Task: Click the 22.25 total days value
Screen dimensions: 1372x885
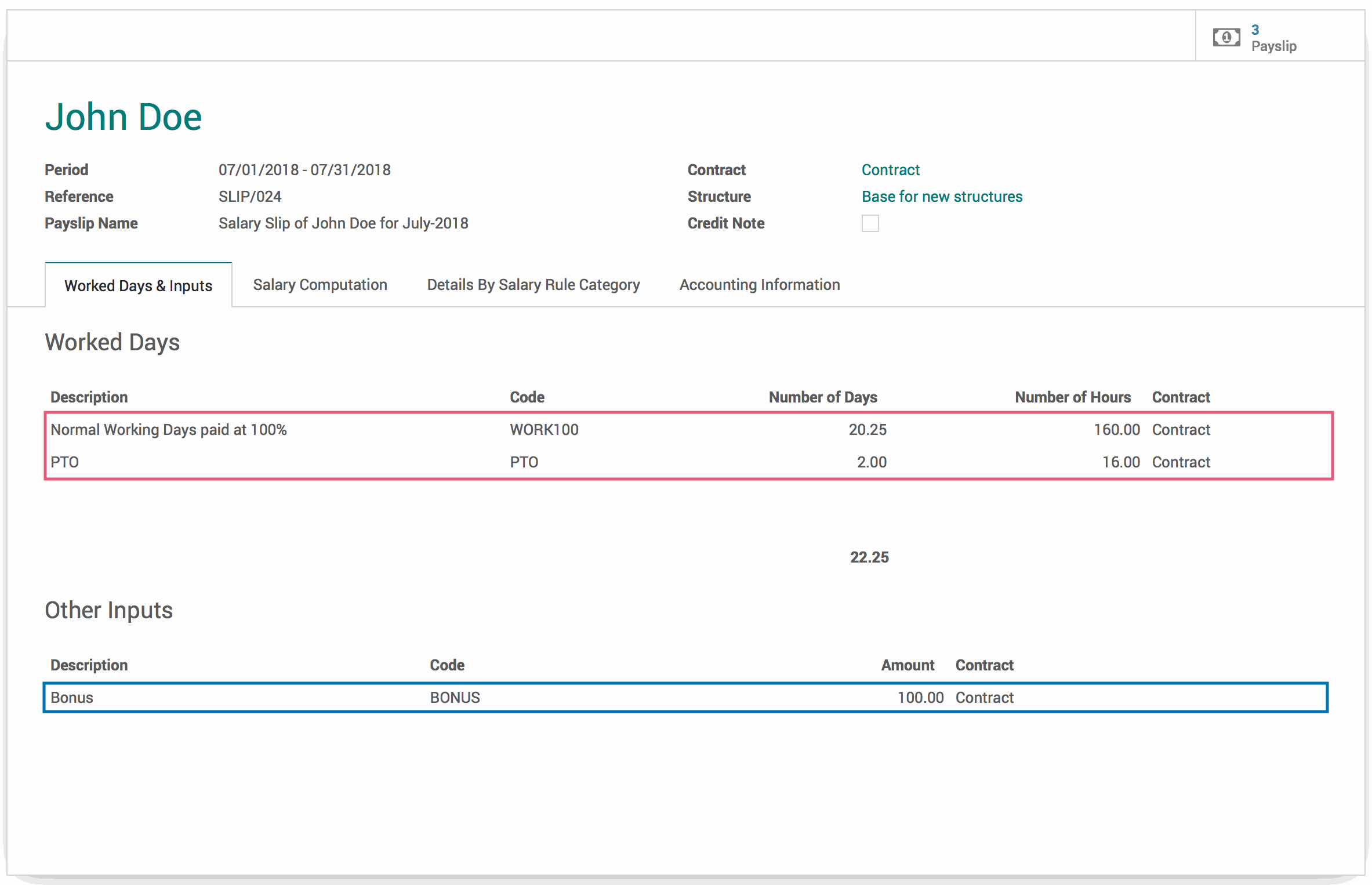Action: coord(869,557)
